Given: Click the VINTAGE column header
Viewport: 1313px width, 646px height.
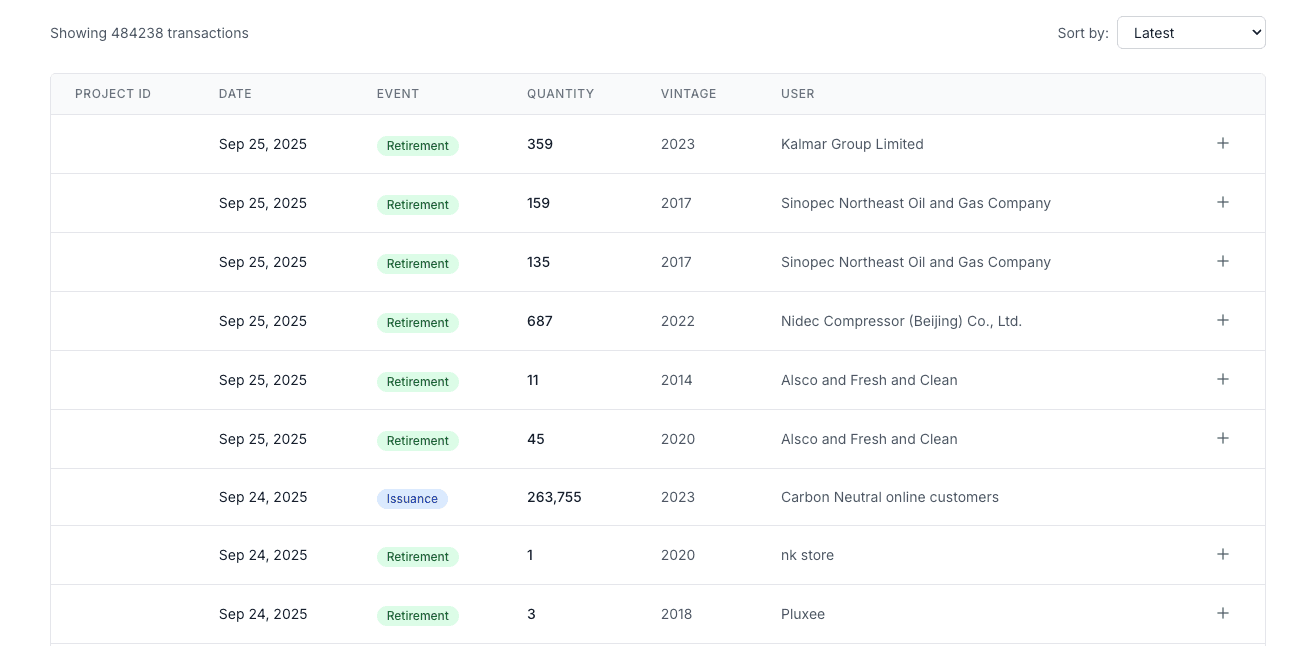Looking at the screenshot, I should [x=688, y=93].
